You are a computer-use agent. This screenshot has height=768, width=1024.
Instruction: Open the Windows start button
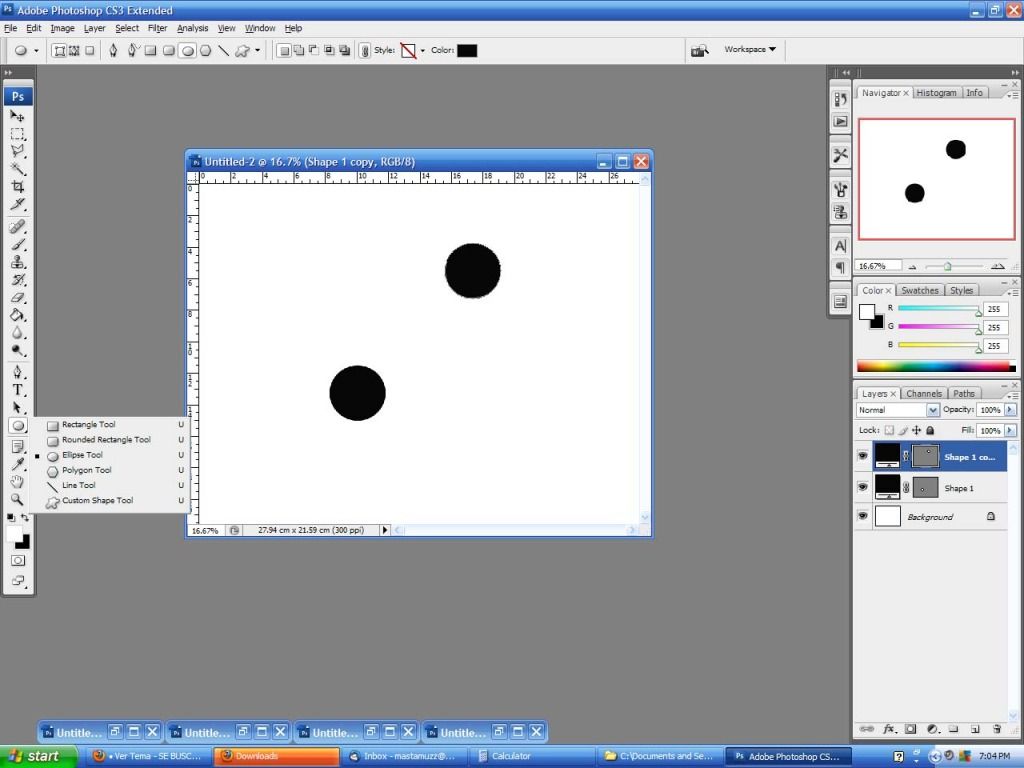point(38,756)
